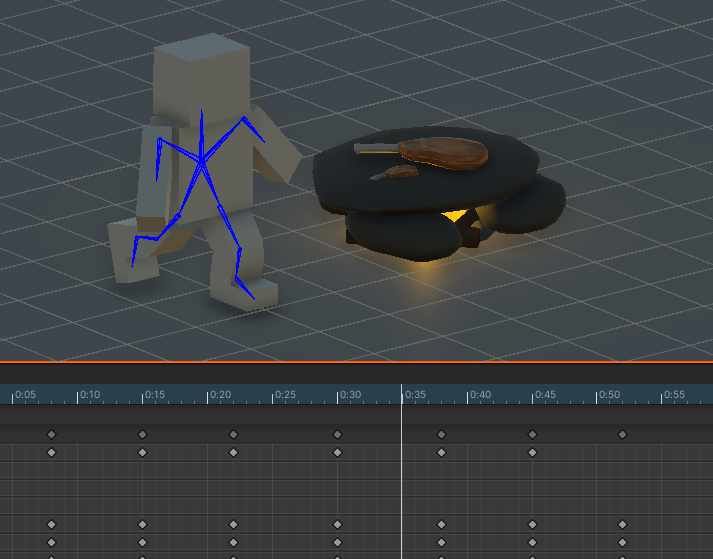Screen dimensions: 713x559
Task: Click the 0:05 mark on the timeline ruler
Action: tap(14, 395)
